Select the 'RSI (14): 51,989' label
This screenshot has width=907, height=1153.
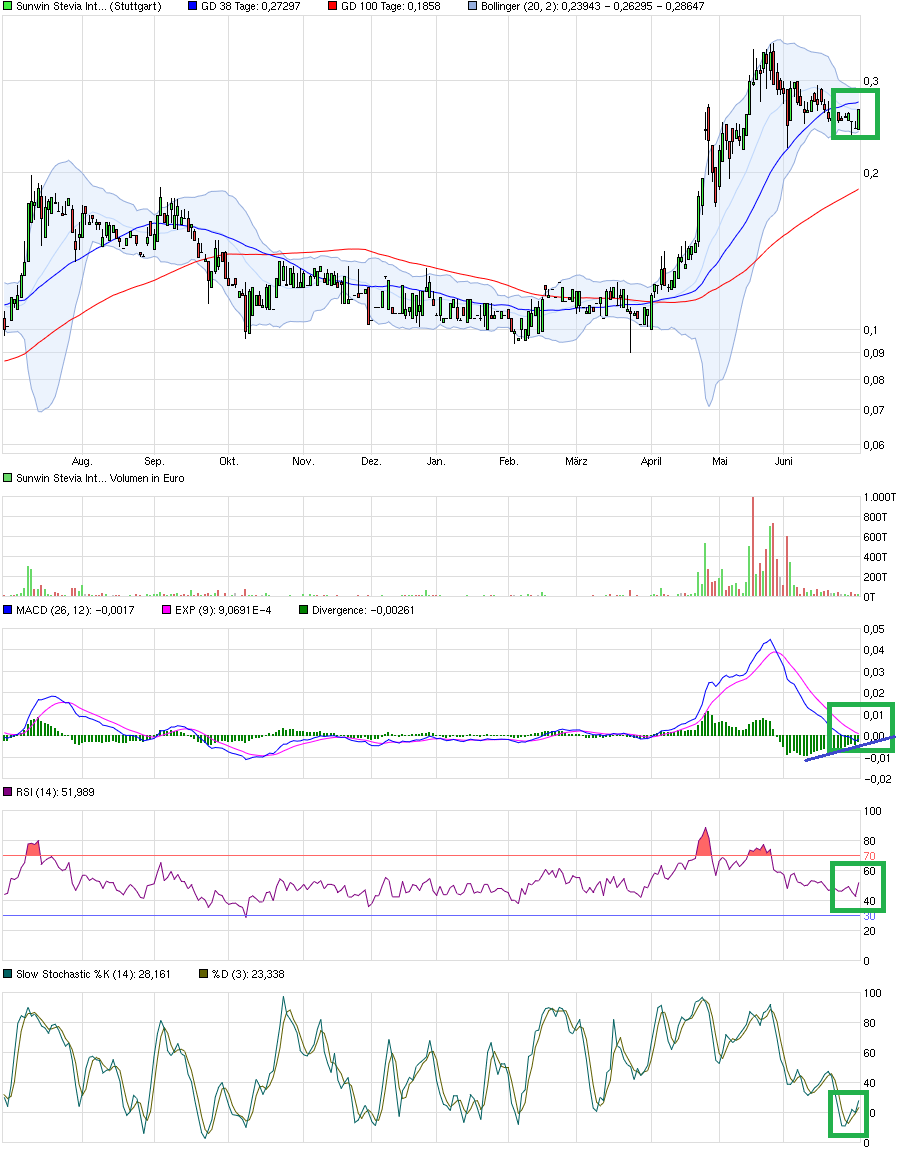click(x=55, y=792)
